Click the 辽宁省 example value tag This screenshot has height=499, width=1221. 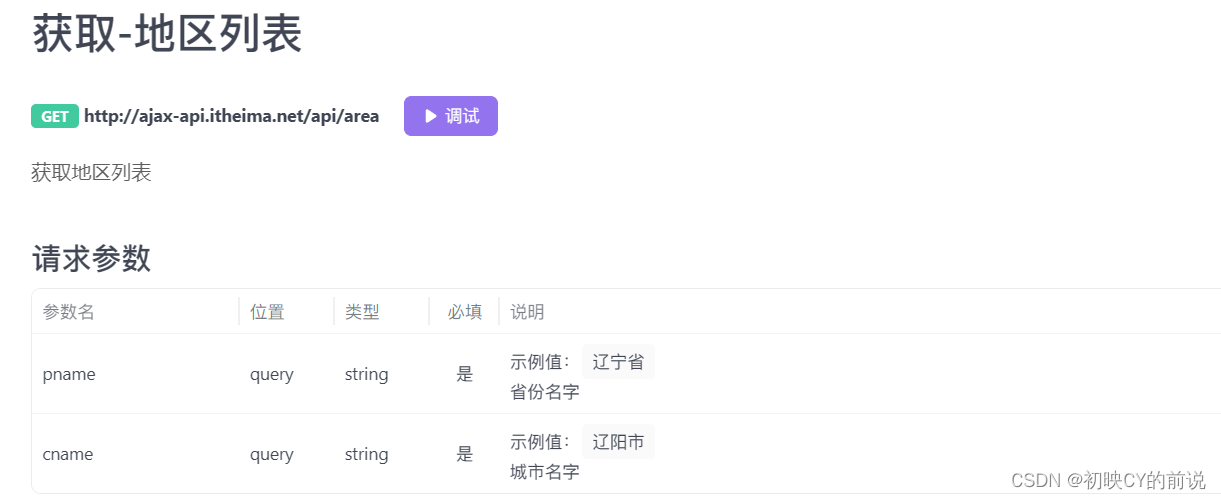pos(618,362)
